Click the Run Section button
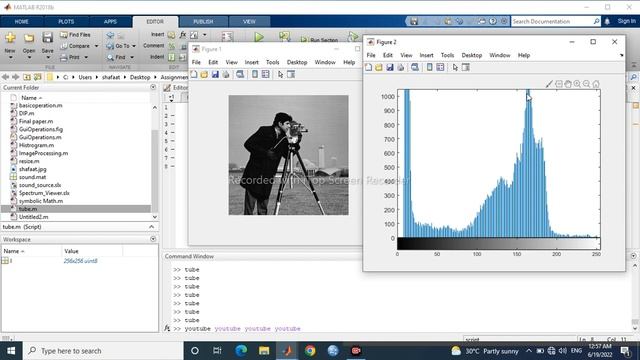640x360 pixels. pyautogui.click(x=320, y=40)
